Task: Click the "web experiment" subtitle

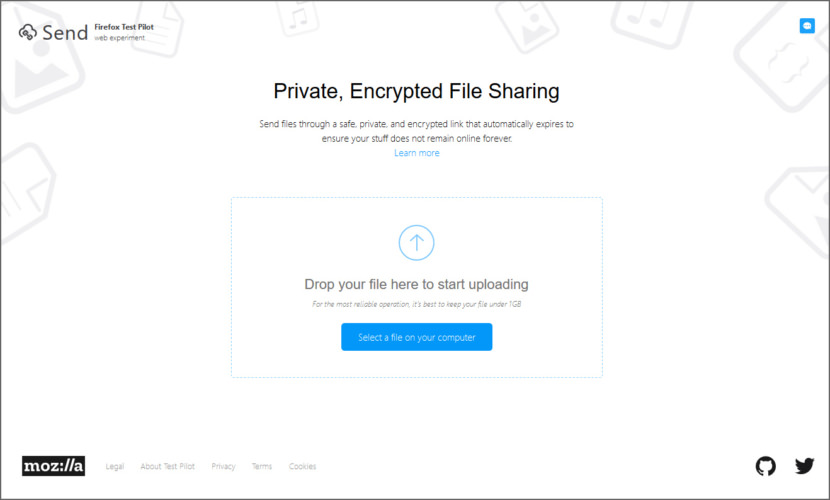Action: click(x=120, y=38)
